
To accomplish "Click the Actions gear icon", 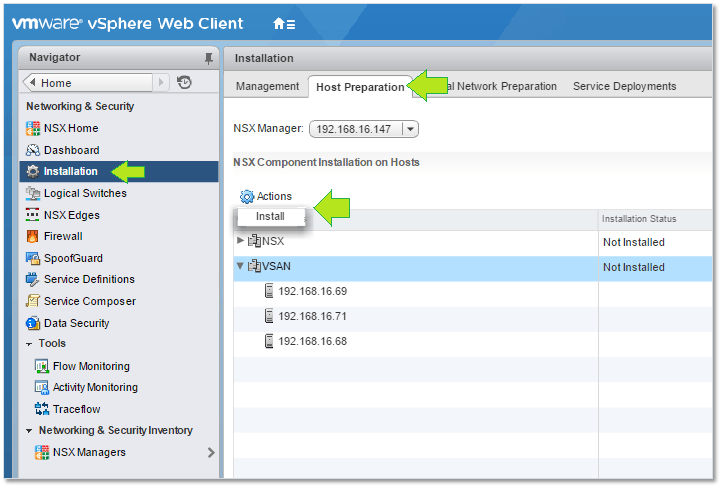I will coord(247,197).
